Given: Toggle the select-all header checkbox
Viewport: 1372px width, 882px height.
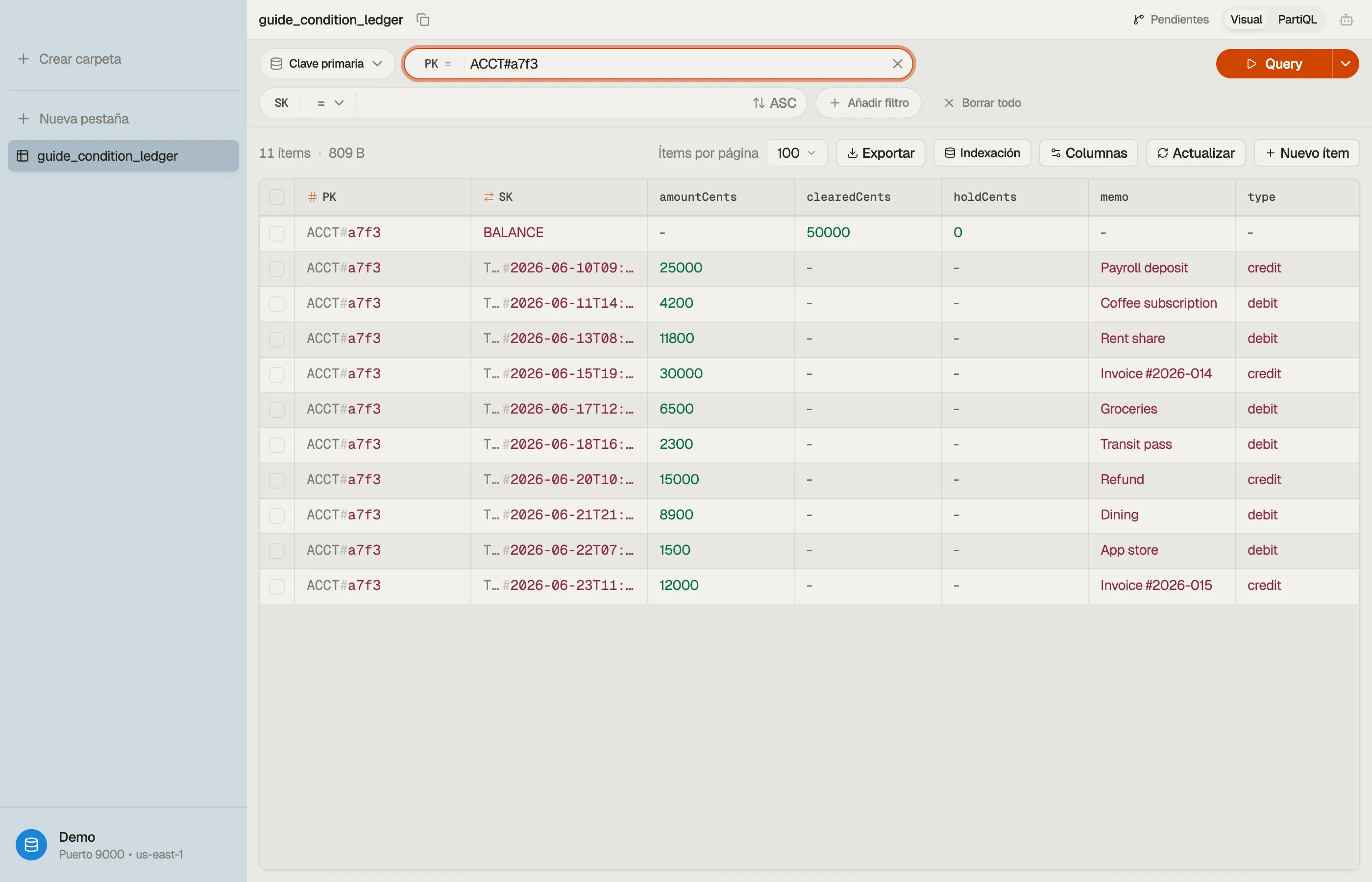Looking at the screenshot, I should 276,197.
